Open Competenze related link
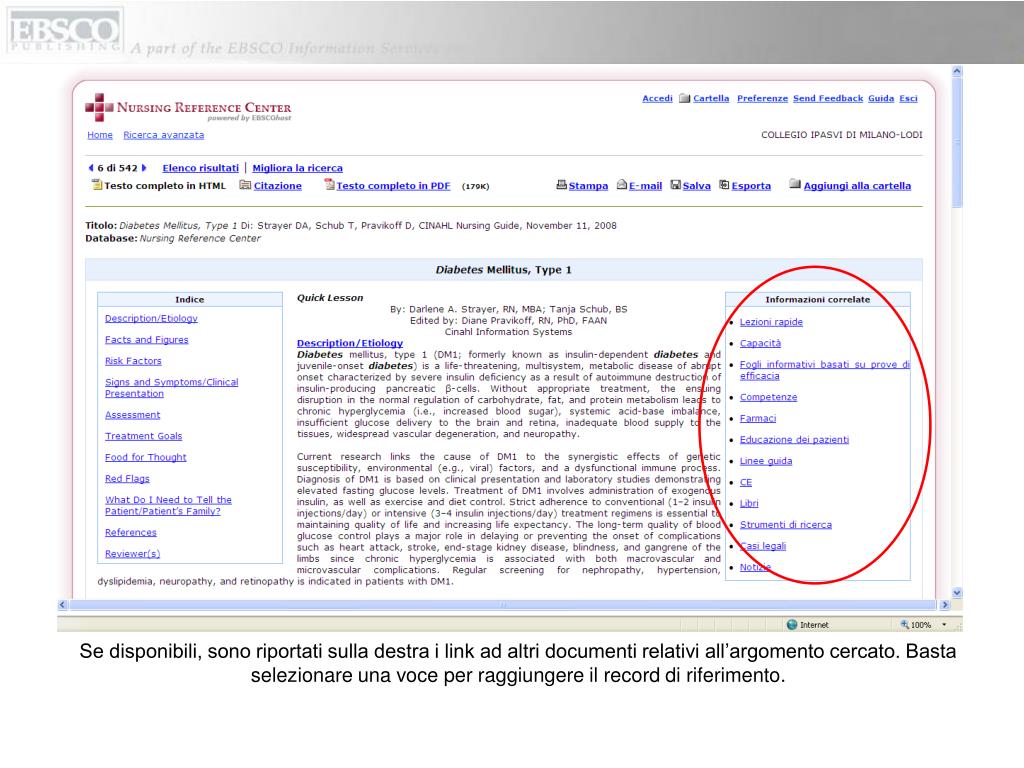 pyautogui.click(x=768, y=397)
